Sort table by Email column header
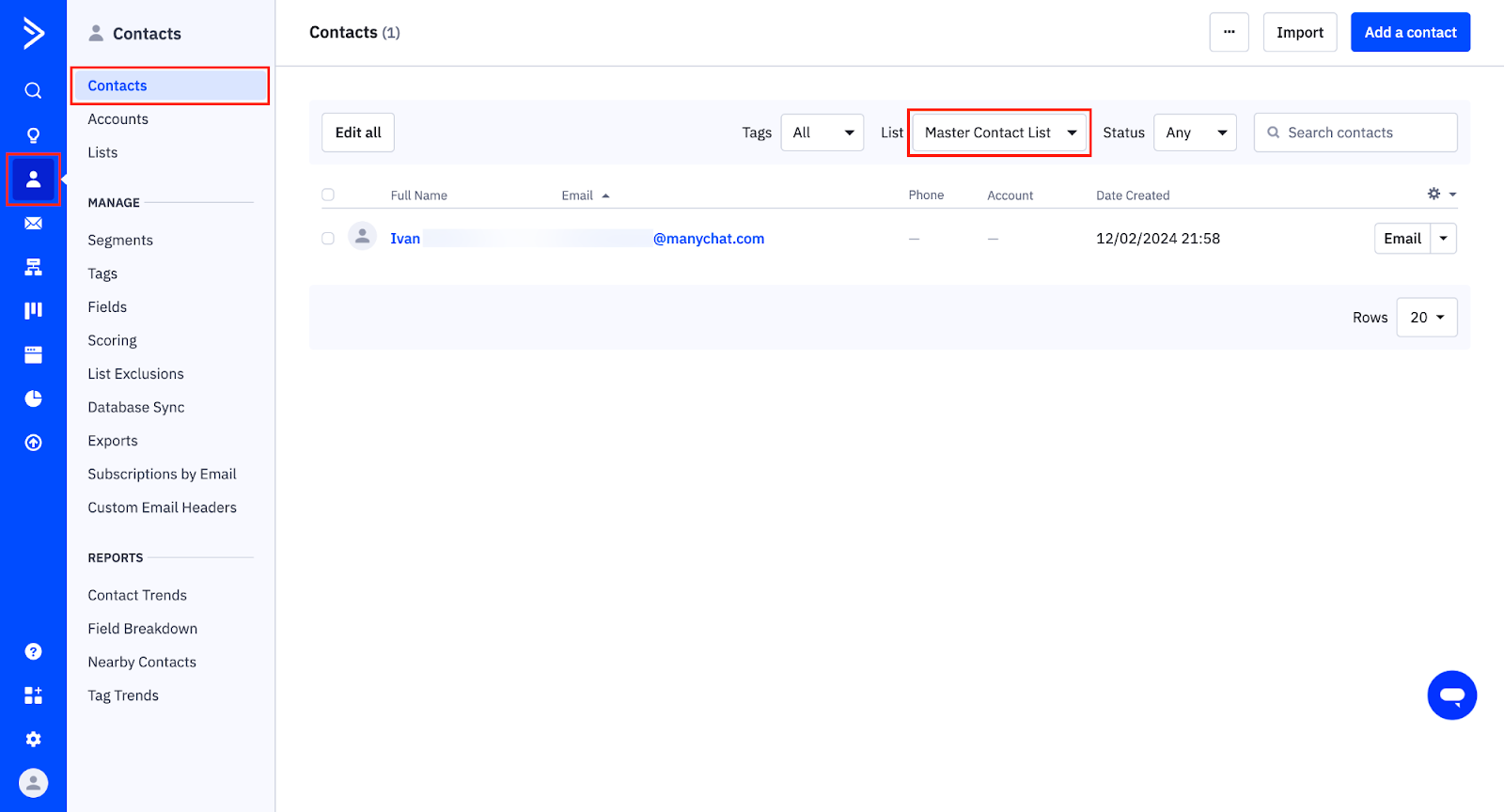This screenshot has width=1504, height=812. click(578, 195)
